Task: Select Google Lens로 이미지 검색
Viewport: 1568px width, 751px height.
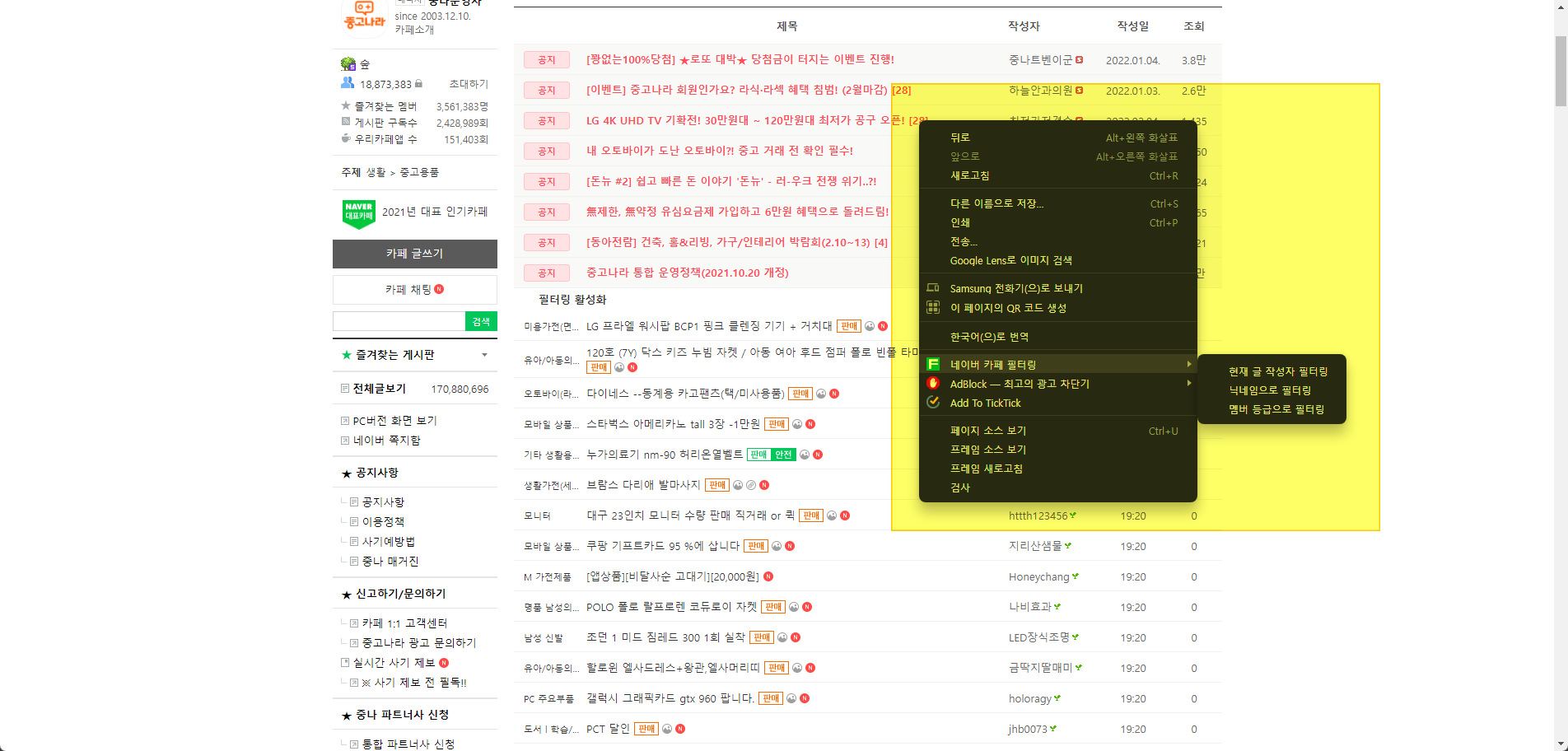Action: [1058, 260]
